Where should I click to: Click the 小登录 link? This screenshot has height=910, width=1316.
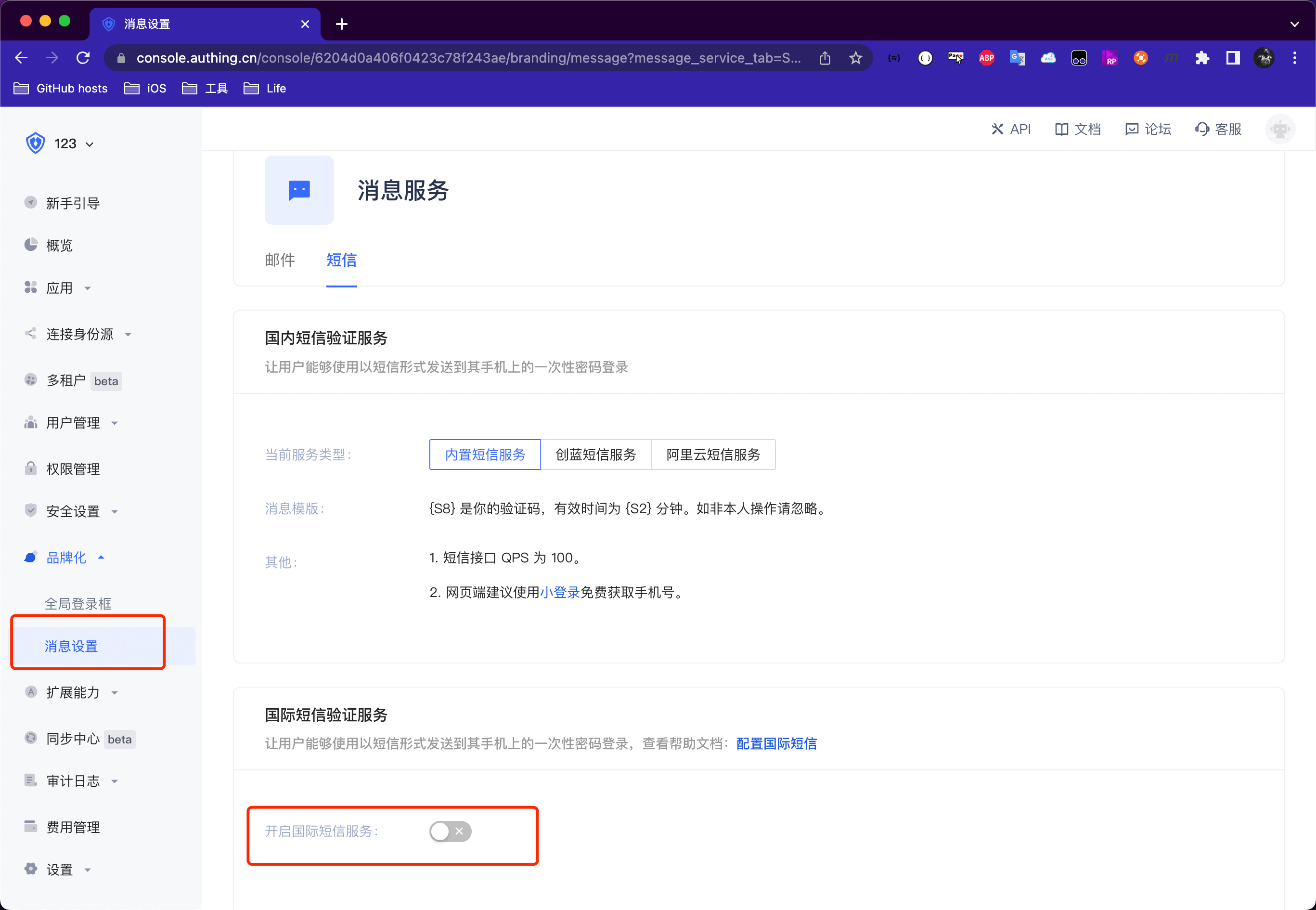559,592
